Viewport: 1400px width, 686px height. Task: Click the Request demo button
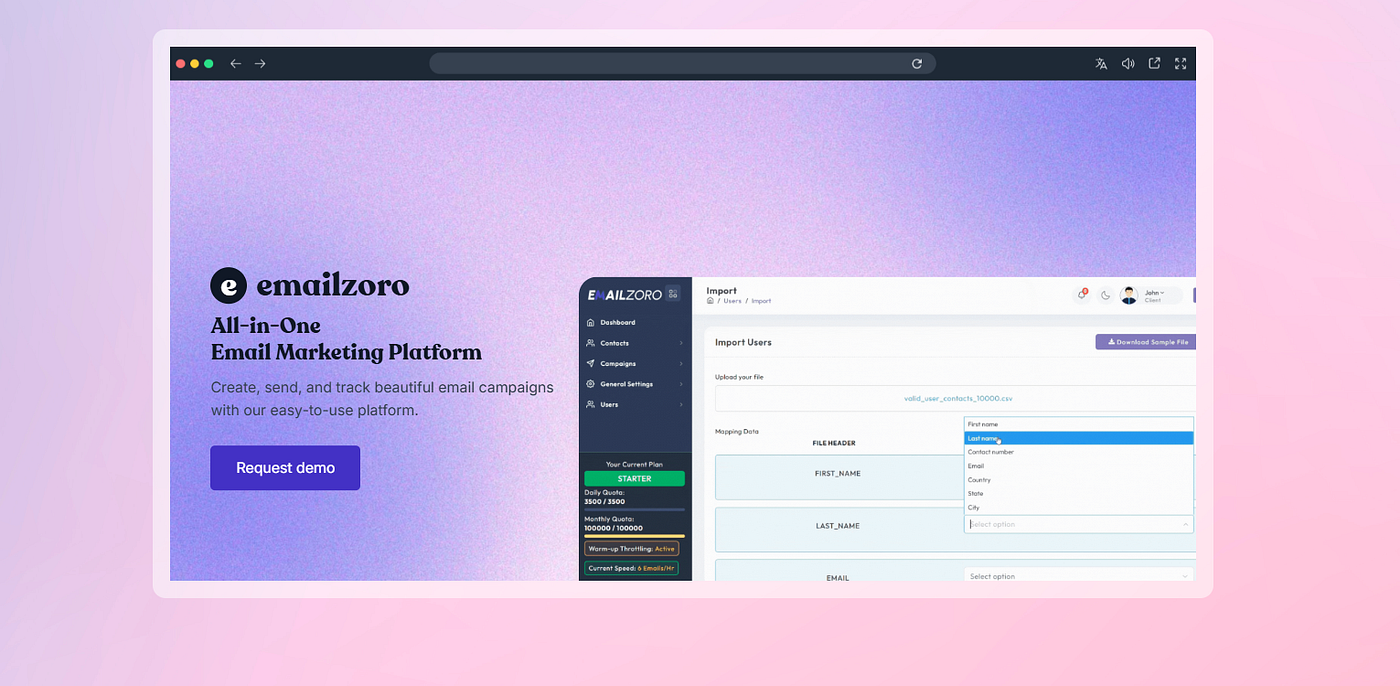point(285,468)
